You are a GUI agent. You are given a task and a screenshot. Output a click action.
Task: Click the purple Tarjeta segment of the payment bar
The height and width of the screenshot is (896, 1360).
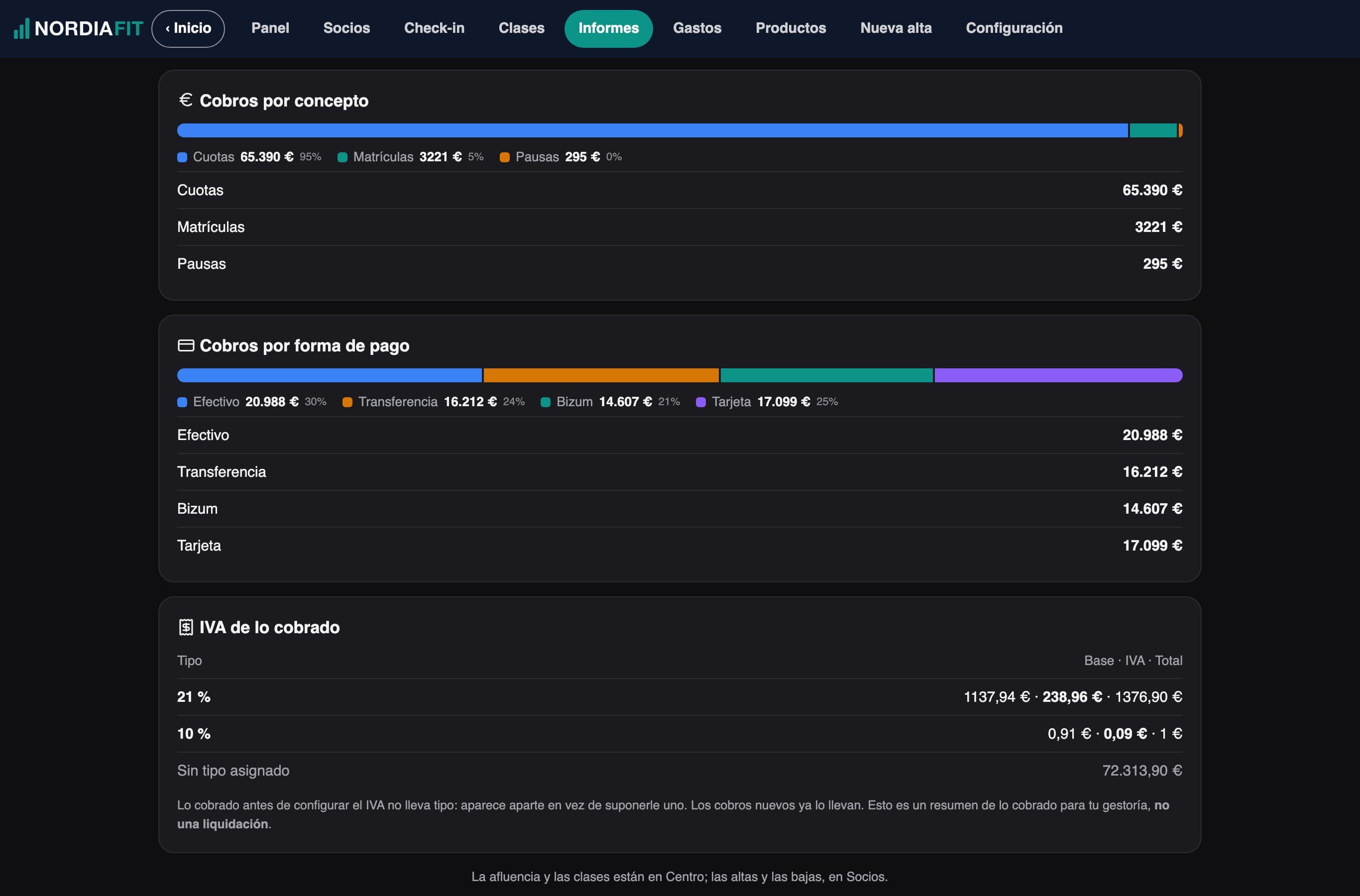[1058, 375]
